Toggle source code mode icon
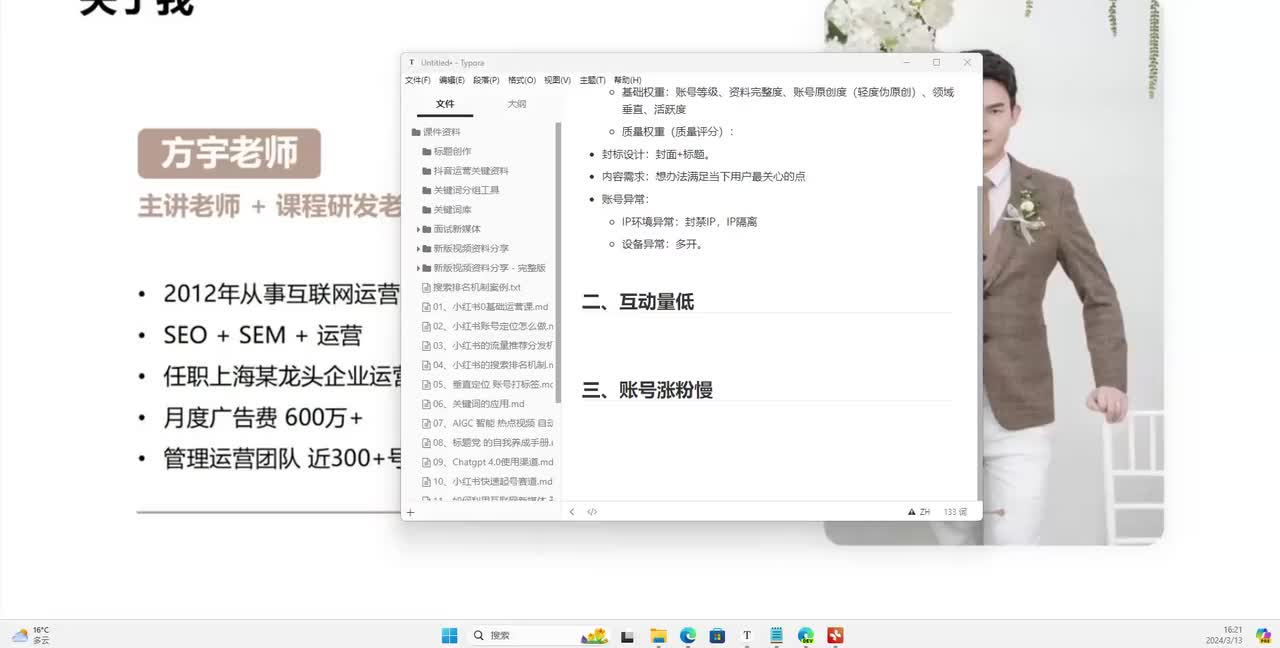 [x=592, y=512]
